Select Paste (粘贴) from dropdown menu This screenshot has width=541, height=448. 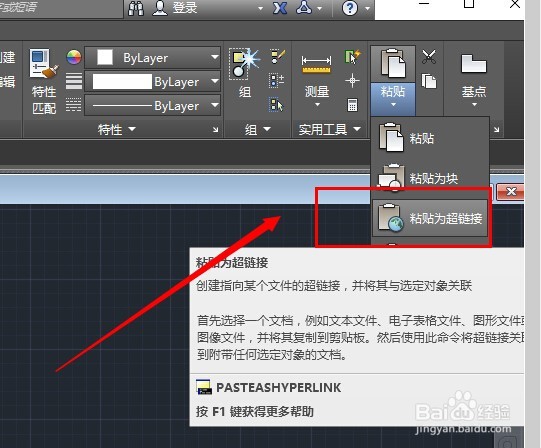pos(430,138)
